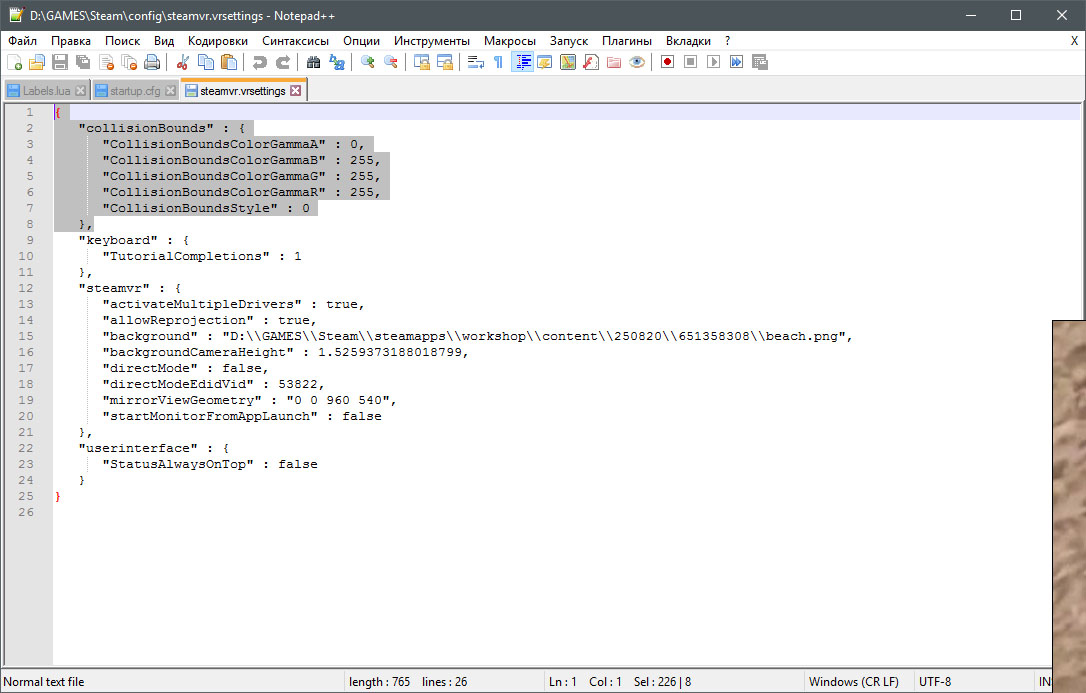The width and height of the screenshot is (1086, 693).
Task: Click the "StatusAlwaysOnTop" line
Action: [210, 465]
